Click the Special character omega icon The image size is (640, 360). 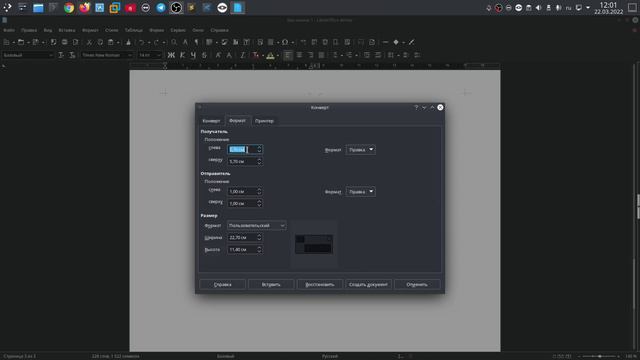285,42
